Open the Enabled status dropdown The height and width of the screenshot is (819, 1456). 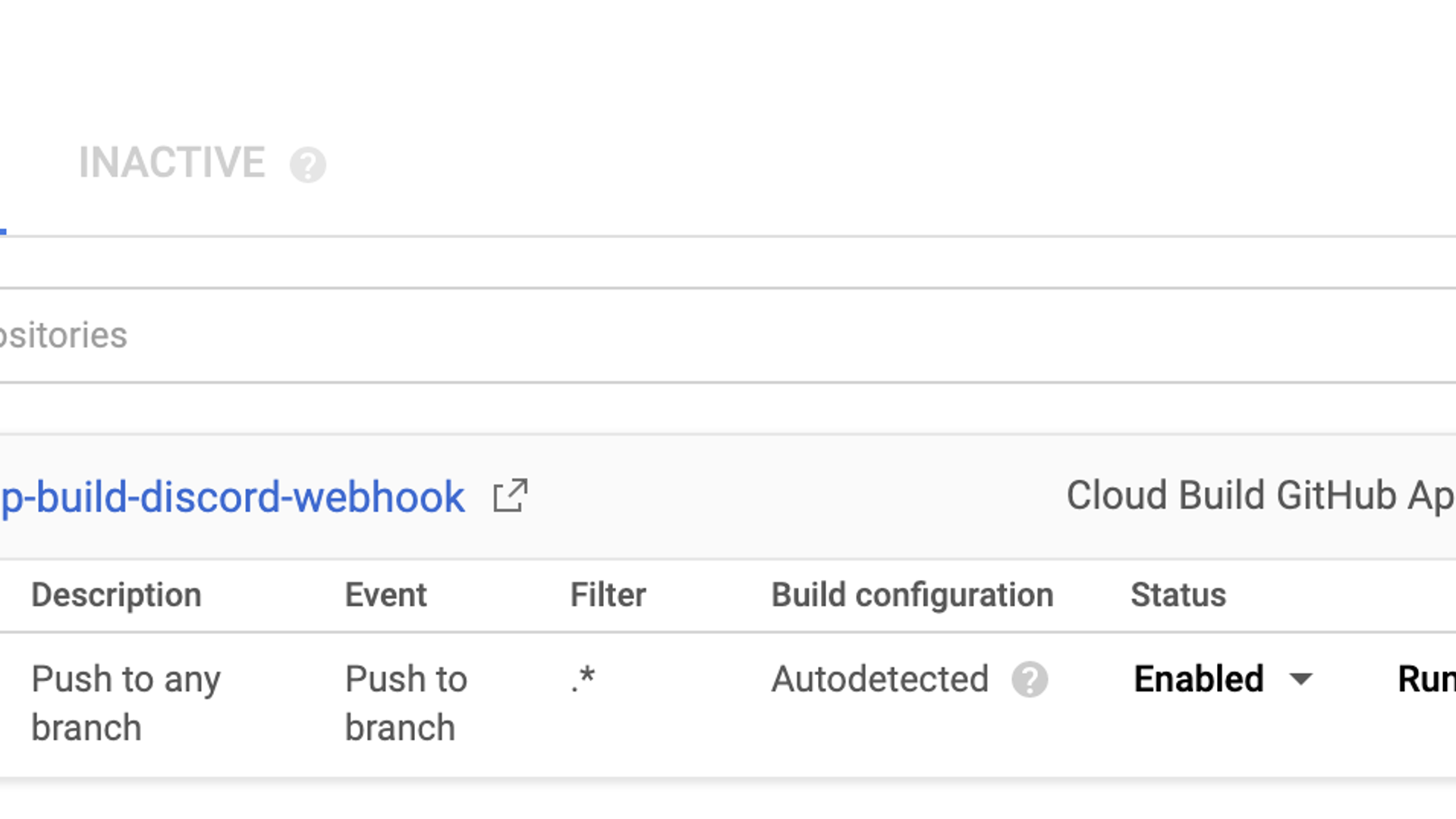(1199, 679)
